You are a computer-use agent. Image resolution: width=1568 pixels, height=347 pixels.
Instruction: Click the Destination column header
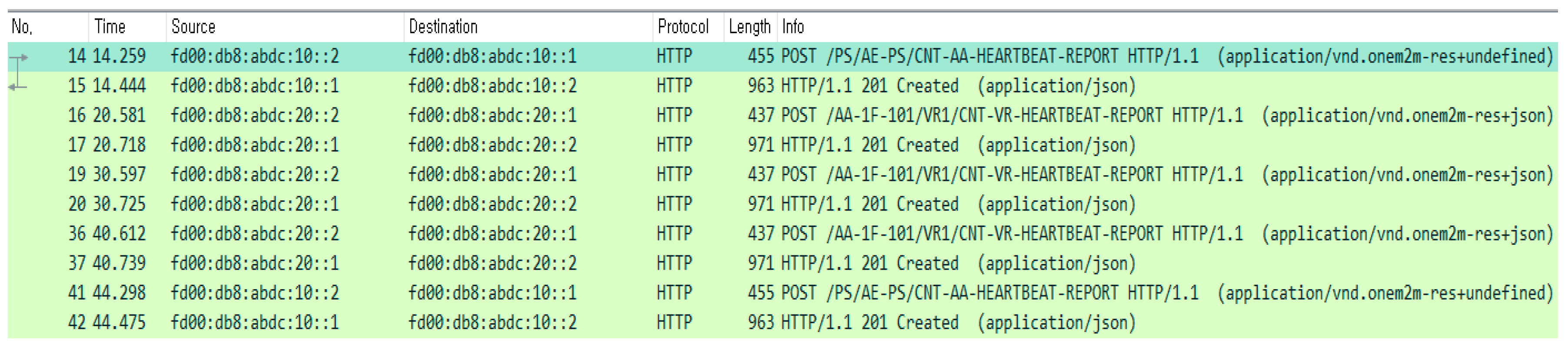click(x=443, y=27)
